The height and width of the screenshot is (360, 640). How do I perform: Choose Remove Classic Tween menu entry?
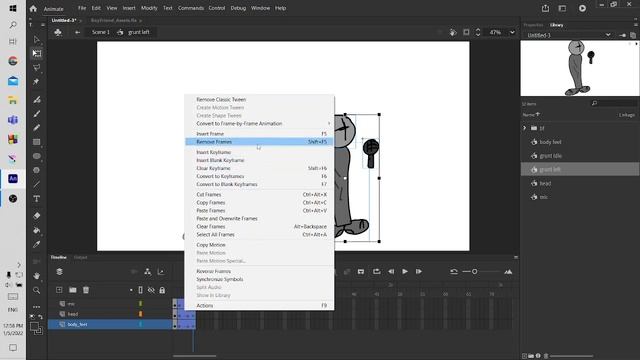click(x=259, y=100)
